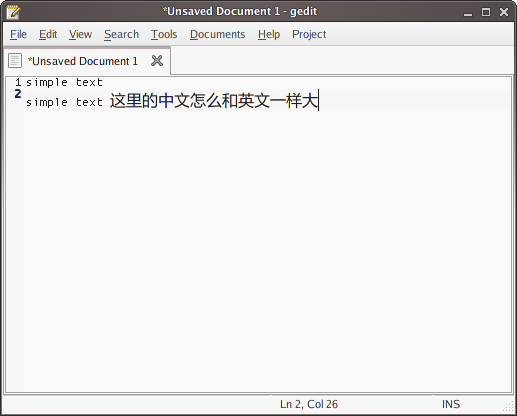Click the Ln 2, Col 26 status
The image size is (517, 416).
coord(309,404)
